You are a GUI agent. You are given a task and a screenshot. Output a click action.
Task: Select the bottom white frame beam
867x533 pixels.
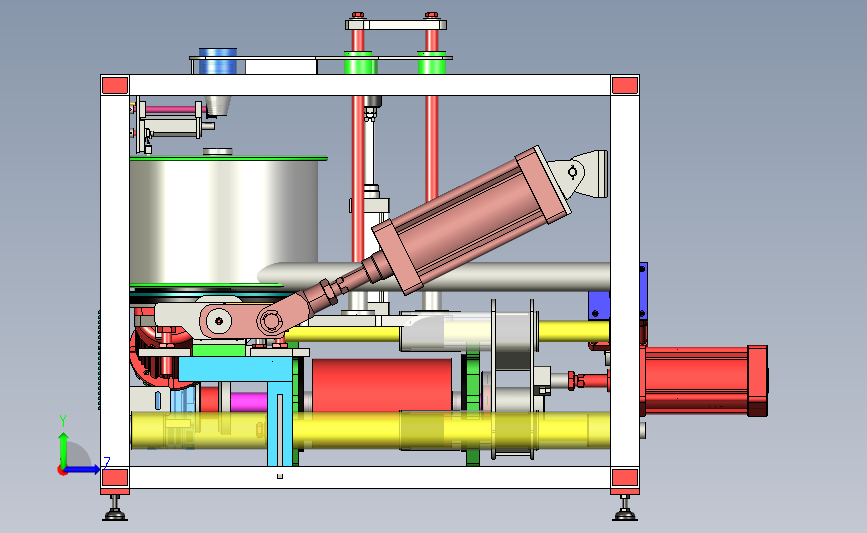click(370, 477)
